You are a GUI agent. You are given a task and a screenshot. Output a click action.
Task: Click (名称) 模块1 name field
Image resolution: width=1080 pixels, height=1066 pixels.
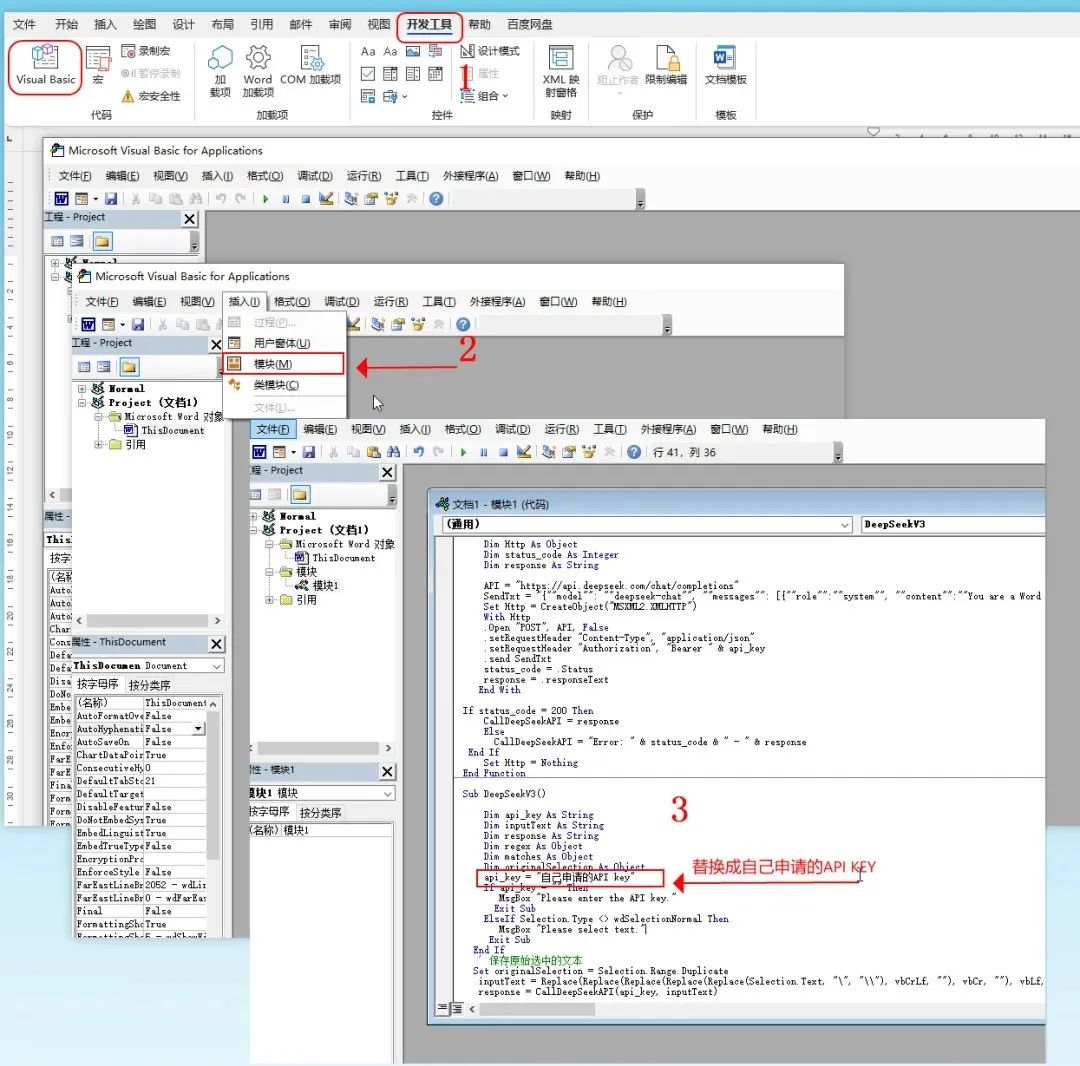[x=322, y=830]
